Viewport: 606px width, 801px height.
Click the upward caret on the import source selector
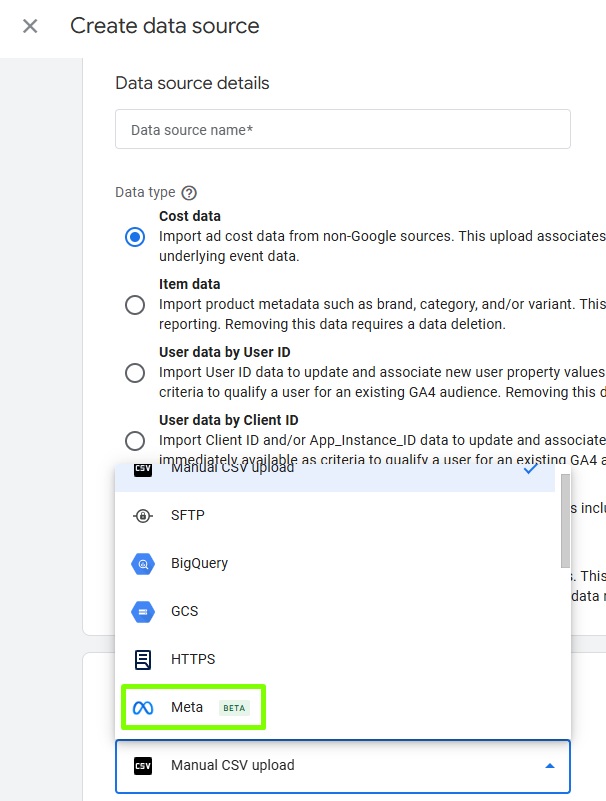pos(549,766)
